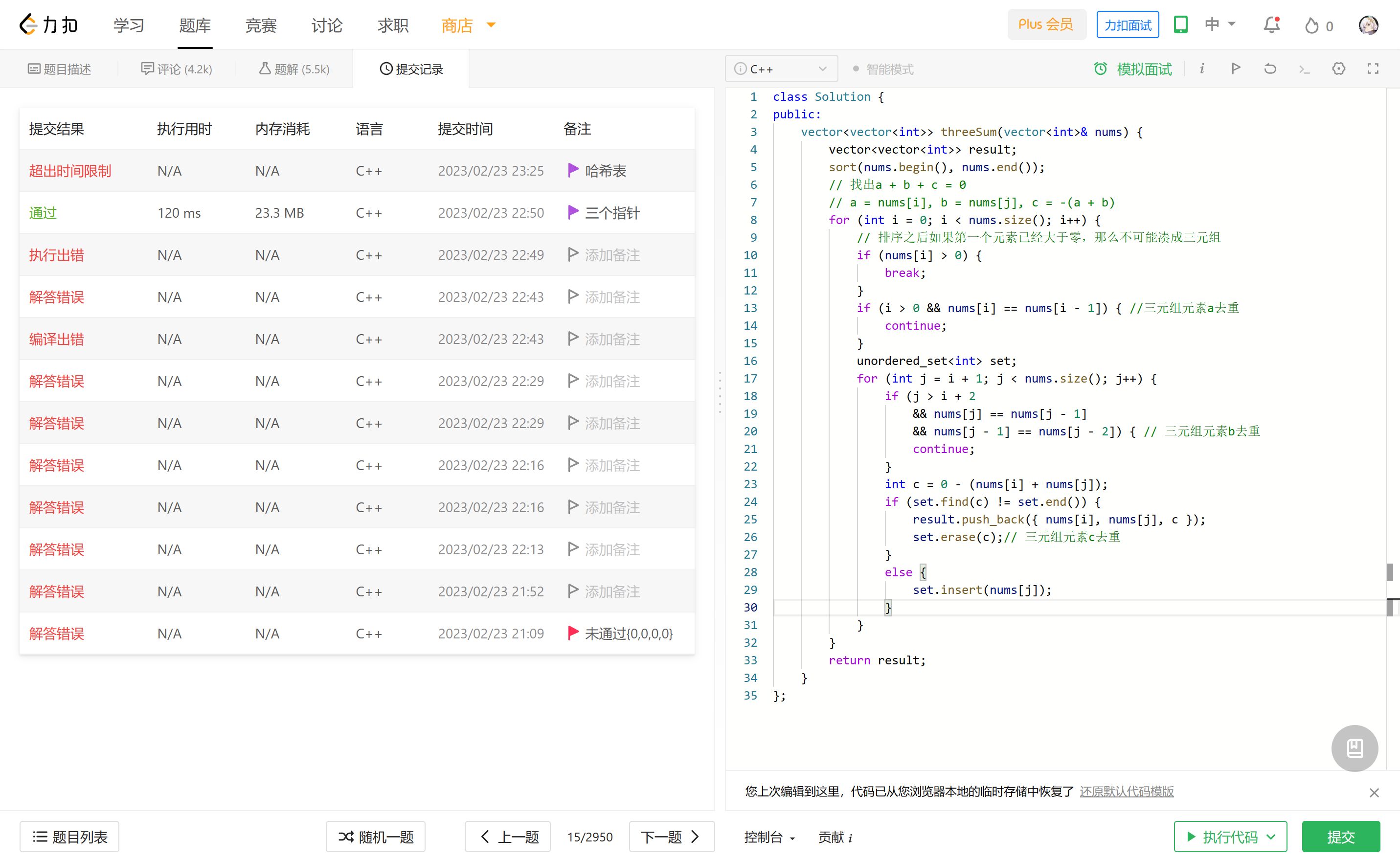Image resolution: width=1400 pixels, height=862 pixels.
Task: Click flag icon on 执行出错 row
Action: coord(573,254)
